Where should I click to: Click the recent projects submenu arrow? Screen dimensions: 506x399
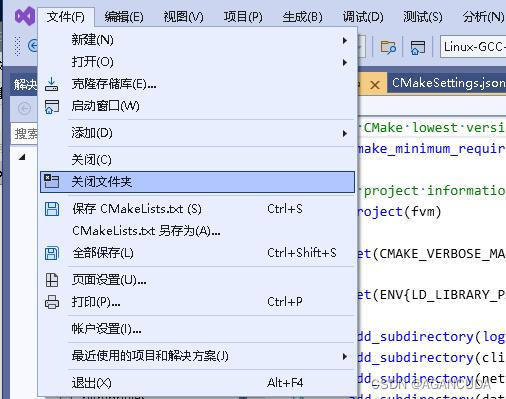point(345,357)
